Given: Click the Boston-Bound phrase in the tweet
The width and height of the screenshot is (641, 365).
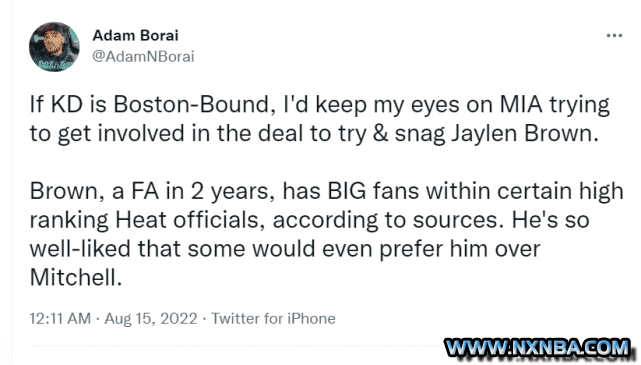Looking at the screenshot, I should tap(192, 105).
